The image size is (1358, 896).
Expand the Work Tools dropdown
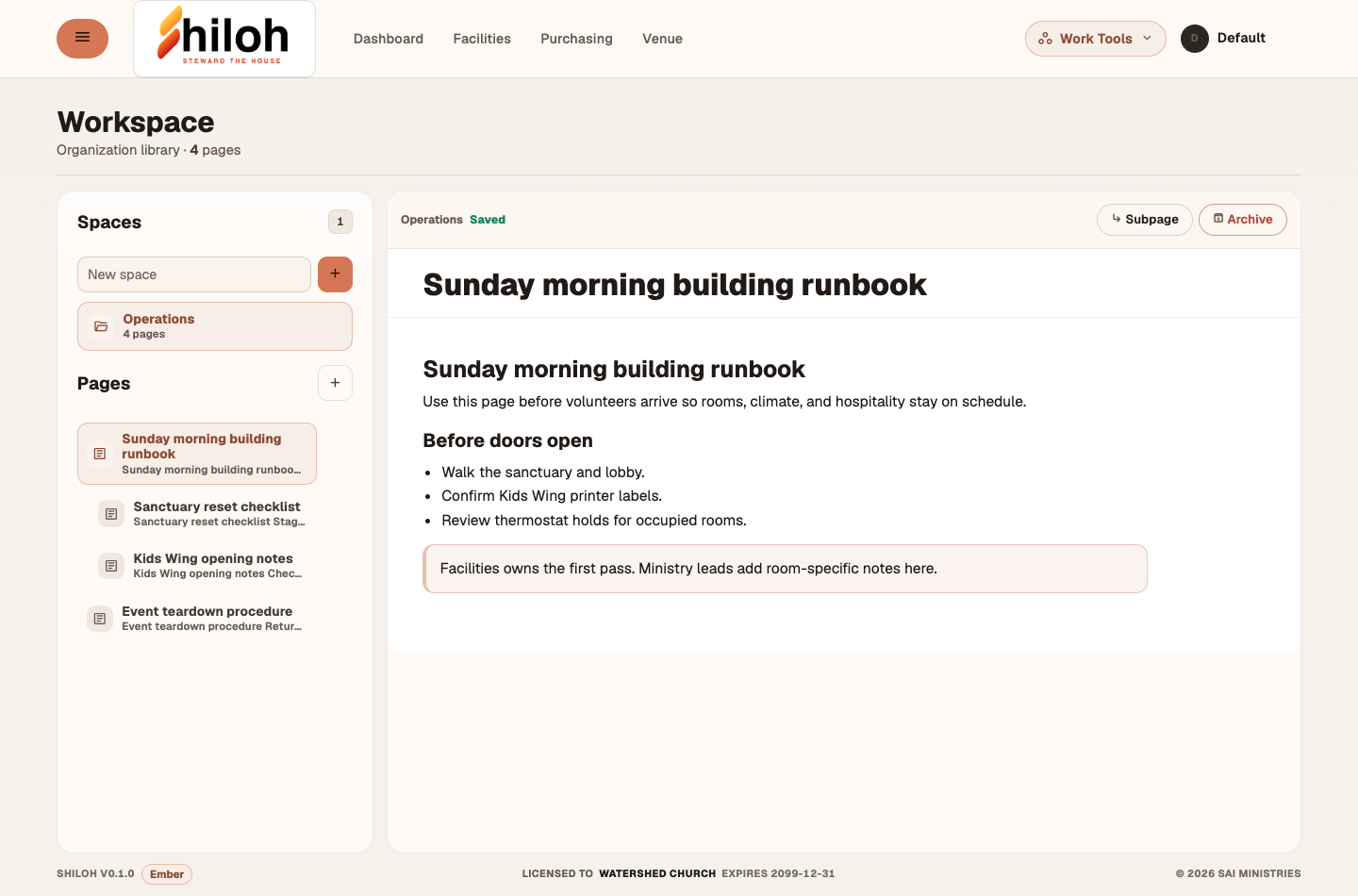pos(1096,39)
